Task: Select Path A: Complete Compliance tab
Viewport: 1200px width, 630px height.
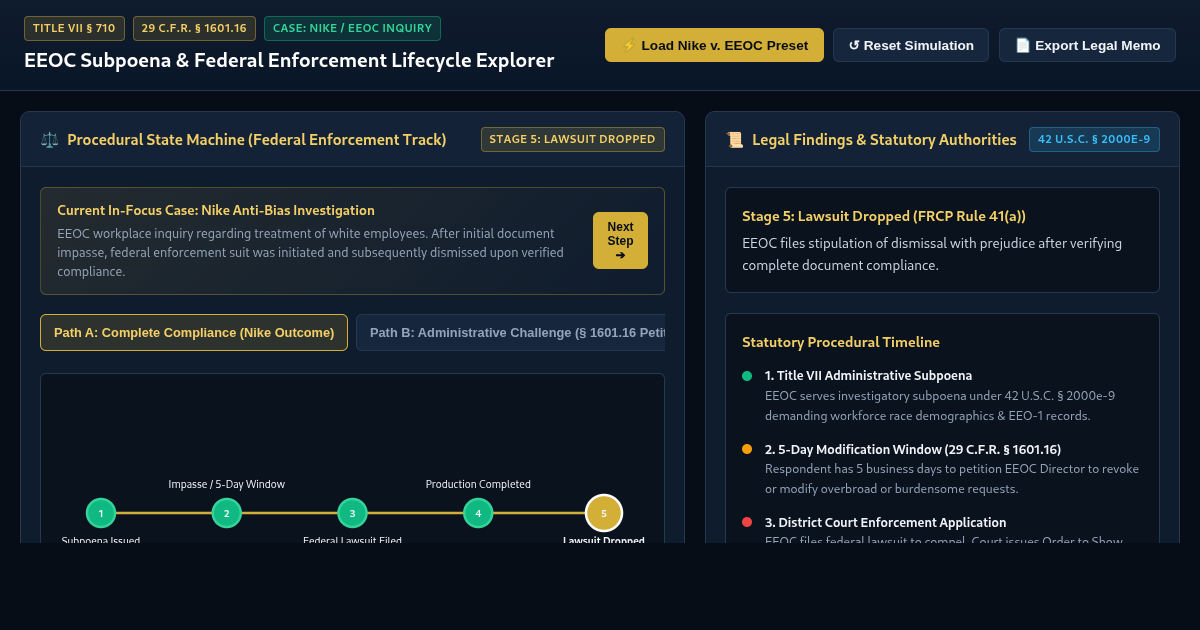Action: [x=194, y=333]
